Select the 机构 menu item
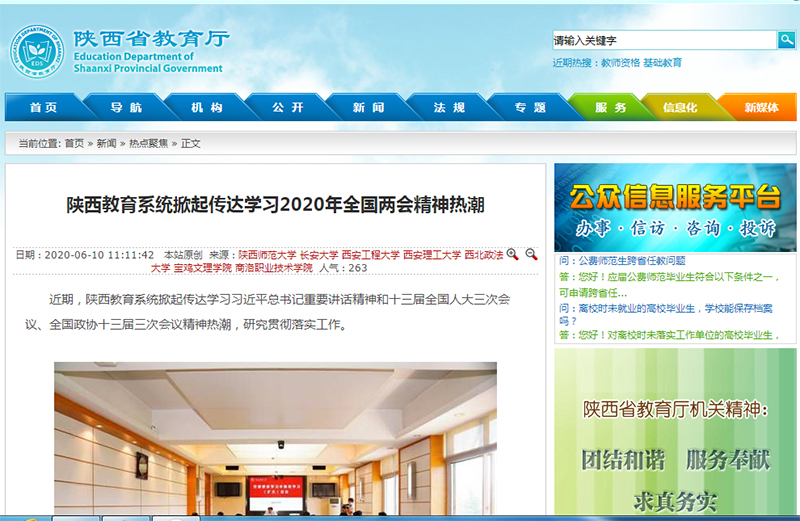Screen dimensions: 800x521 pyautogui.click(x=207, y=108)
